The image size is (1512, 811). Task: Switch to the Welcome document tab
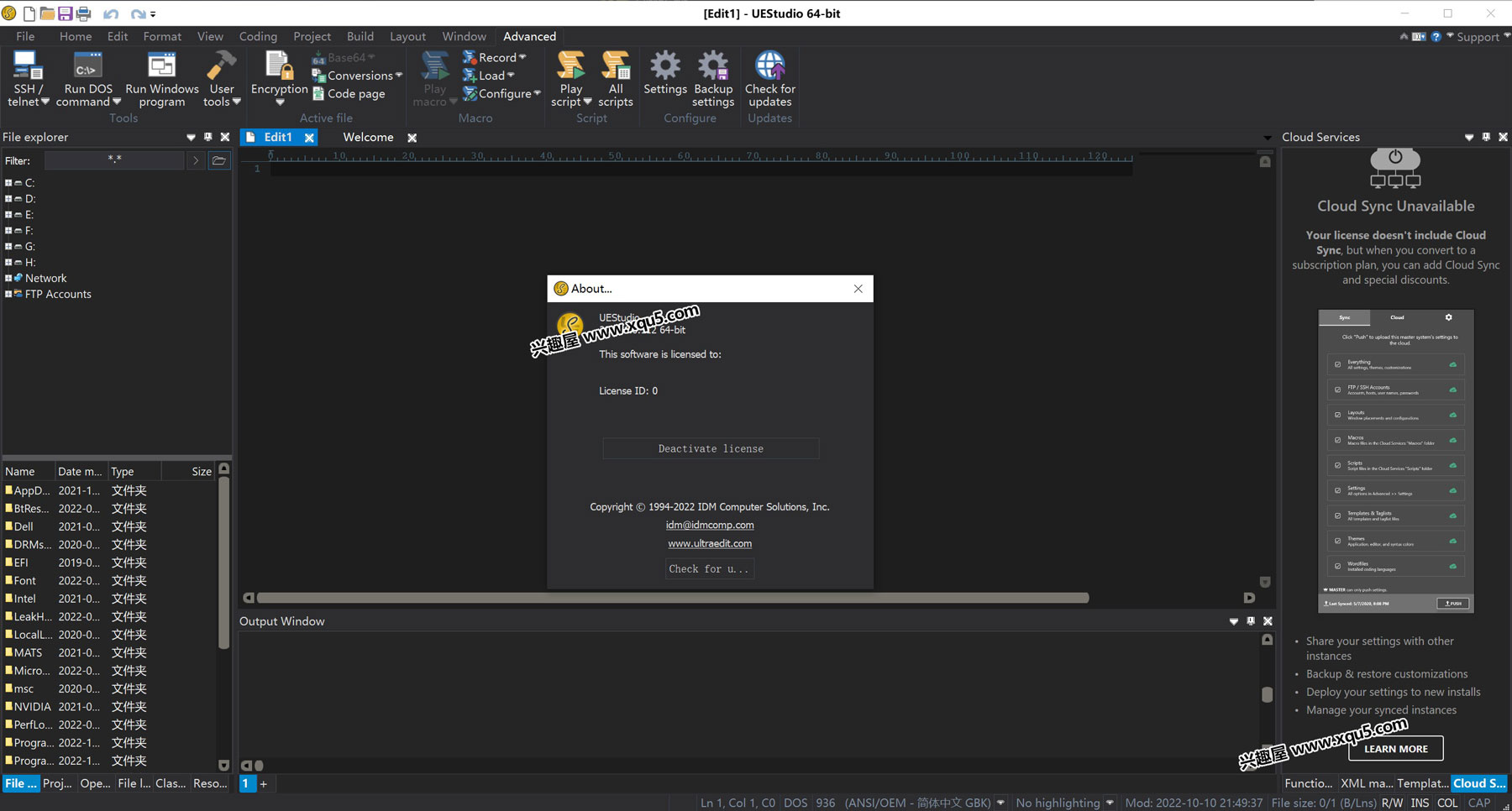(368, 137)
